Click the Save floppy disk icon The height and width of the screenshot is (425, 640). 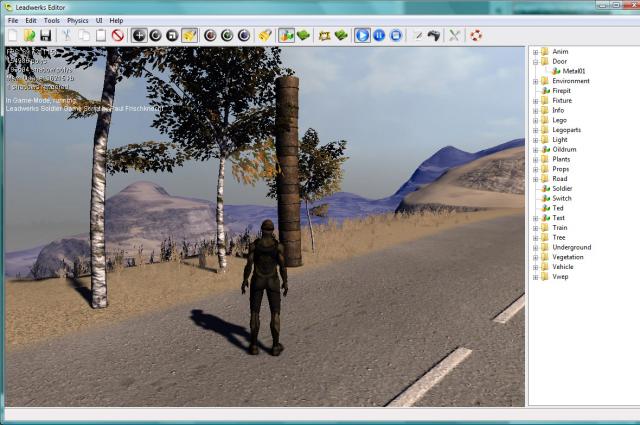pyautogui.click(x=46, y=35)
